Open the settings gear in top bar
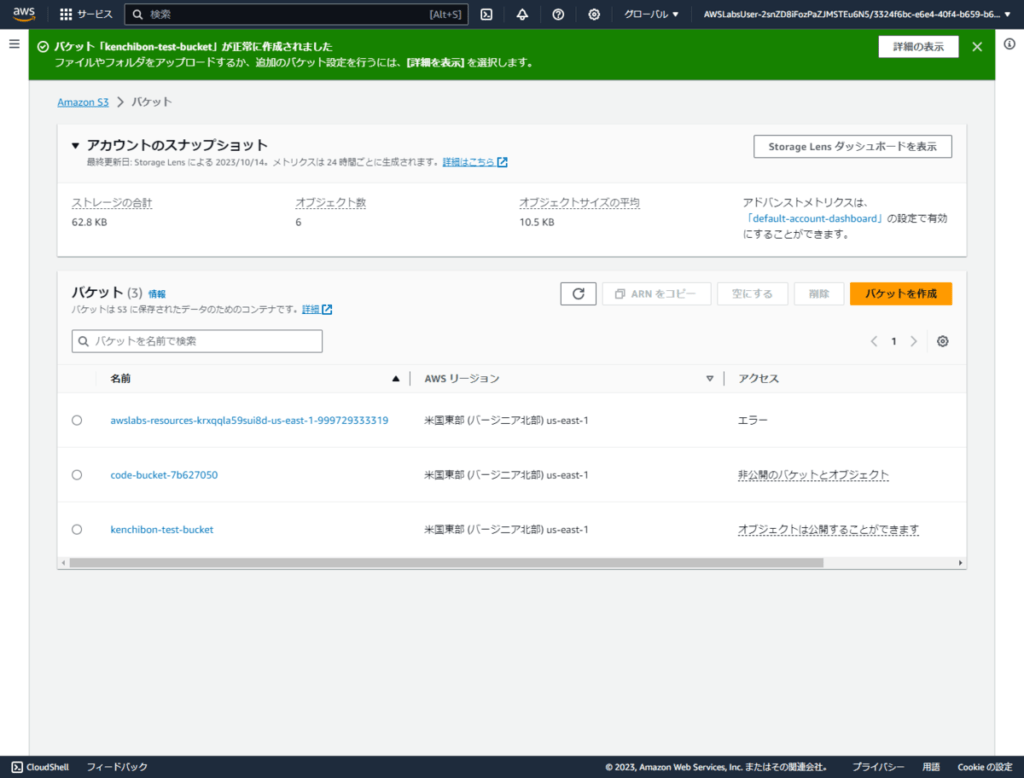The width and height of the screenshot is (1024, 778). [594, 14]
